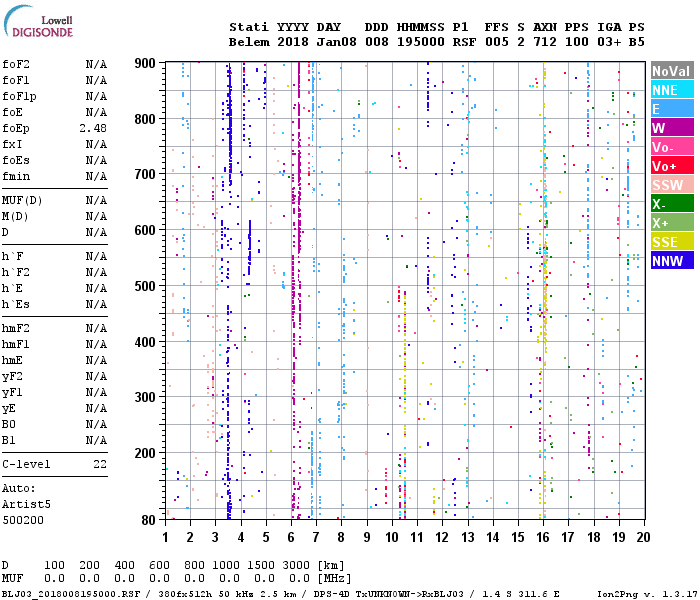The height and width of the screenshot is (600, 700).
Task: Select the NNW dark blue swatch
Action: 672,261
